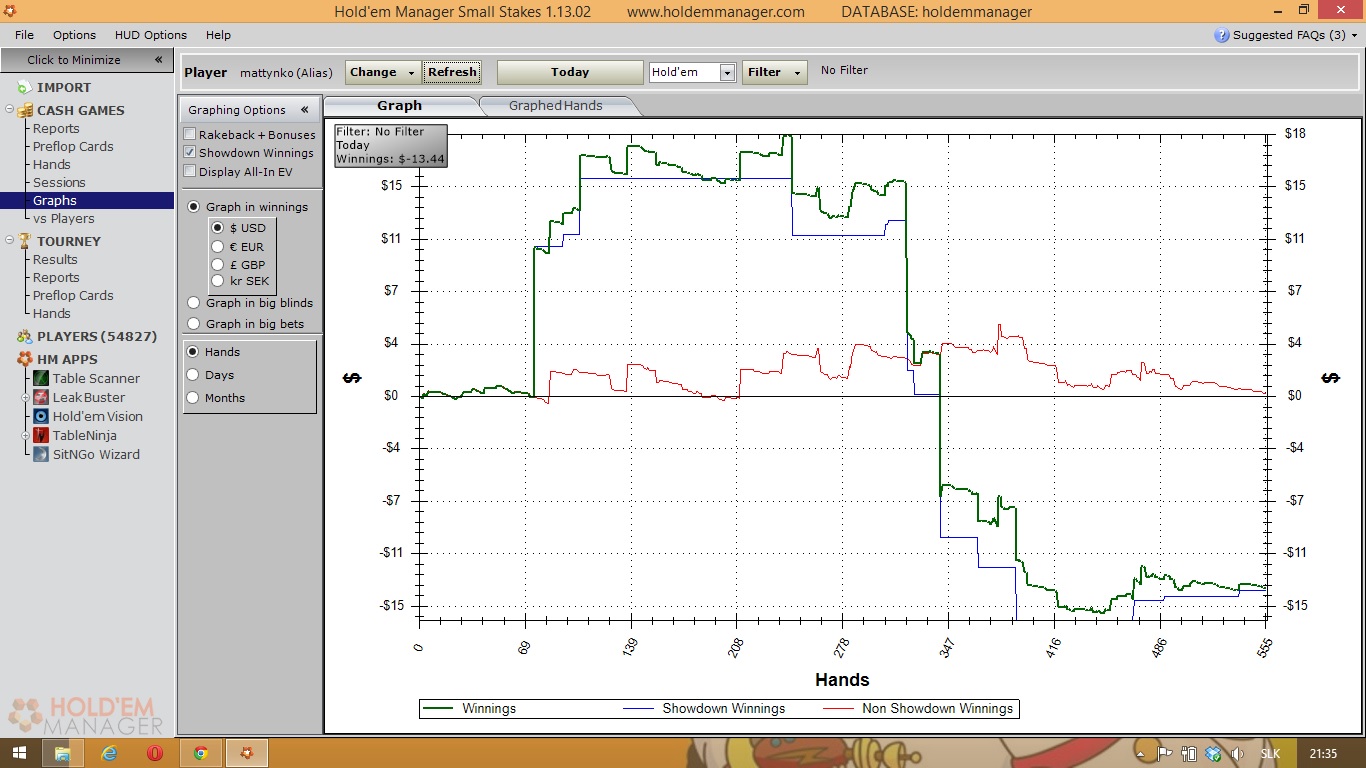Click the green Winnings legend entry

click(x=470, y=708)
